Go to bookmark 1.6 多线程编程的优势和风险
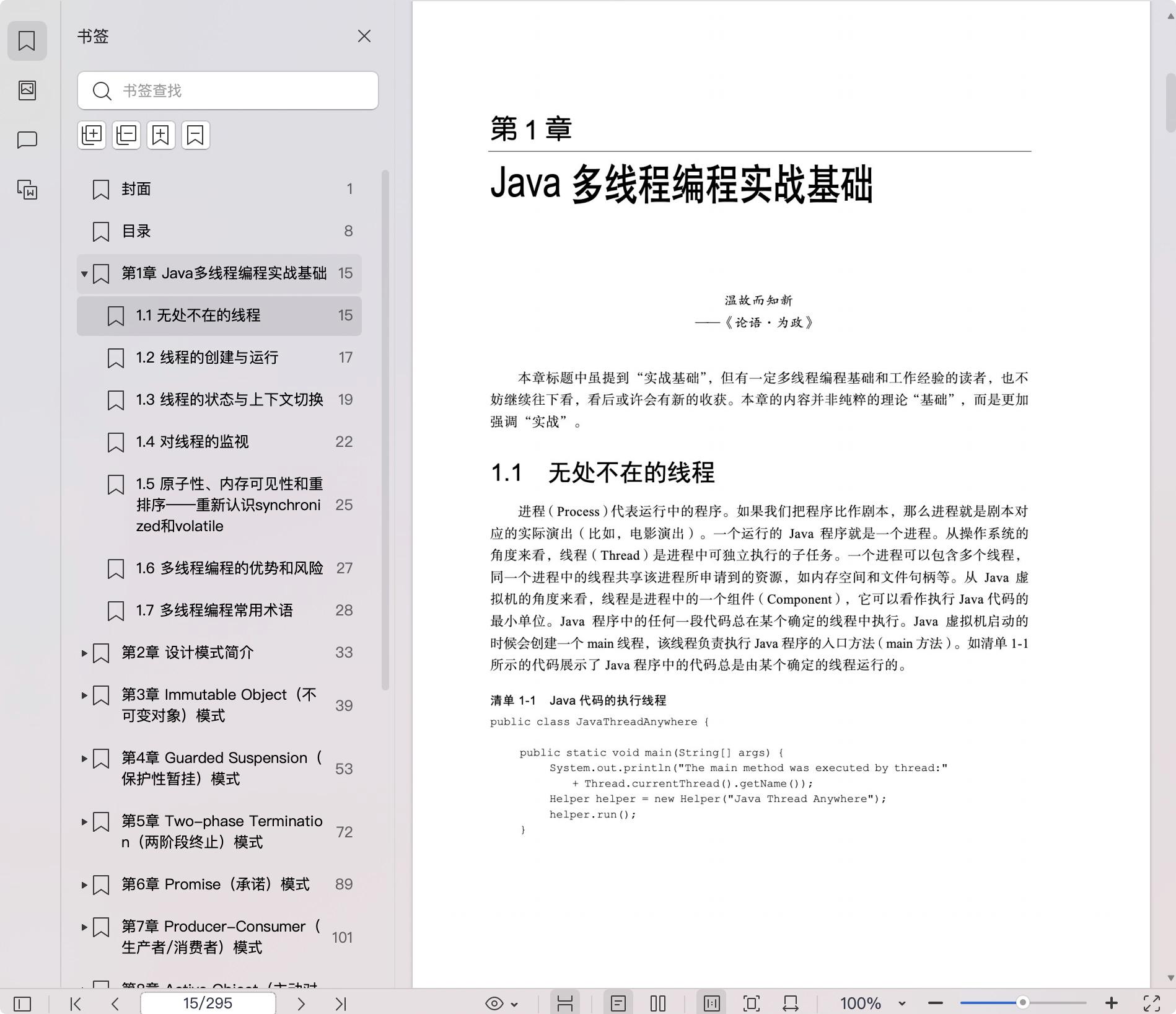 [x=219, y=568]
